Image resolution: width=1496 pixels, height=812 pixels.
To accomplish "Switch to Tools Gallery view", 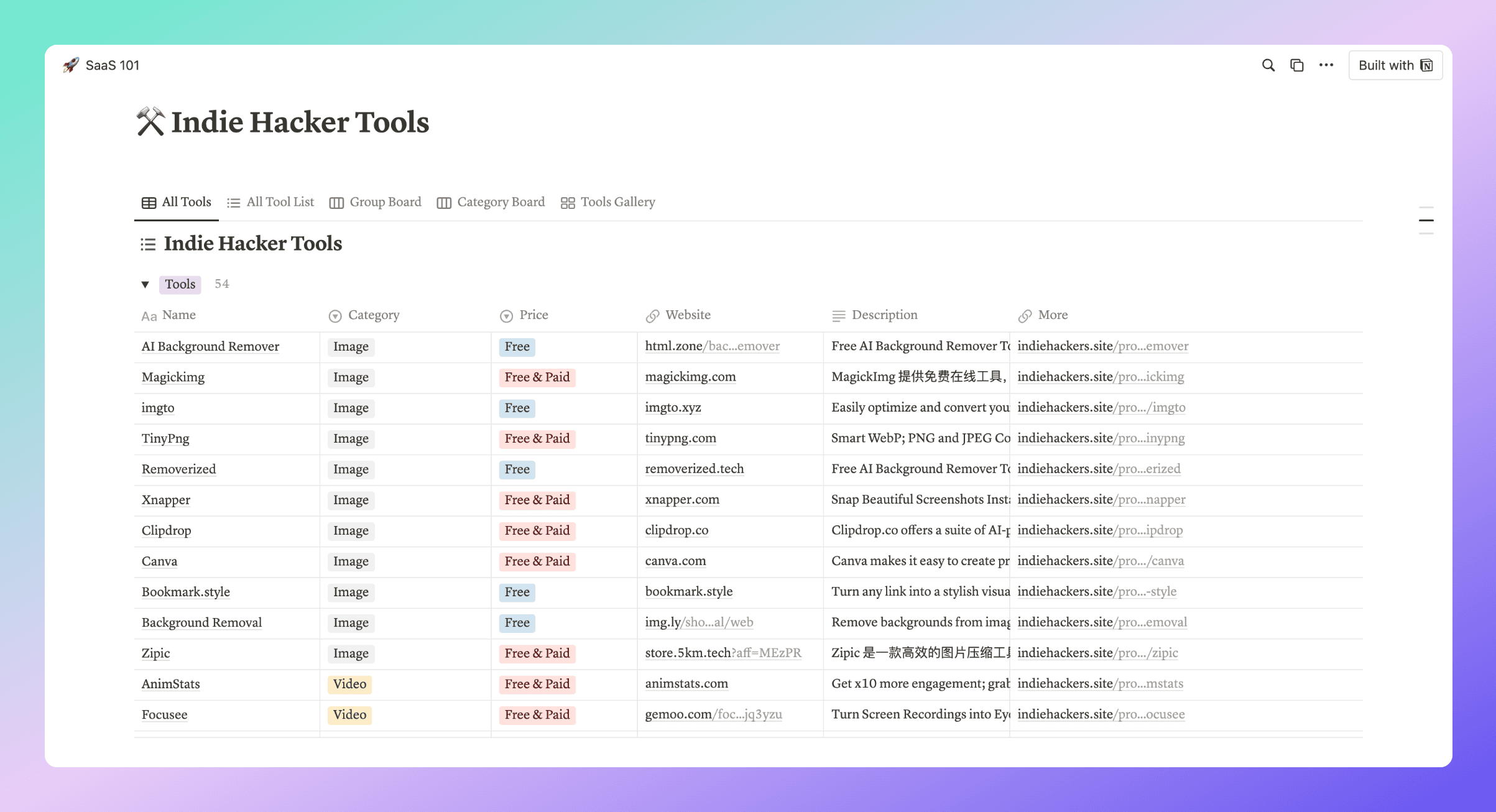I will 608,202.
